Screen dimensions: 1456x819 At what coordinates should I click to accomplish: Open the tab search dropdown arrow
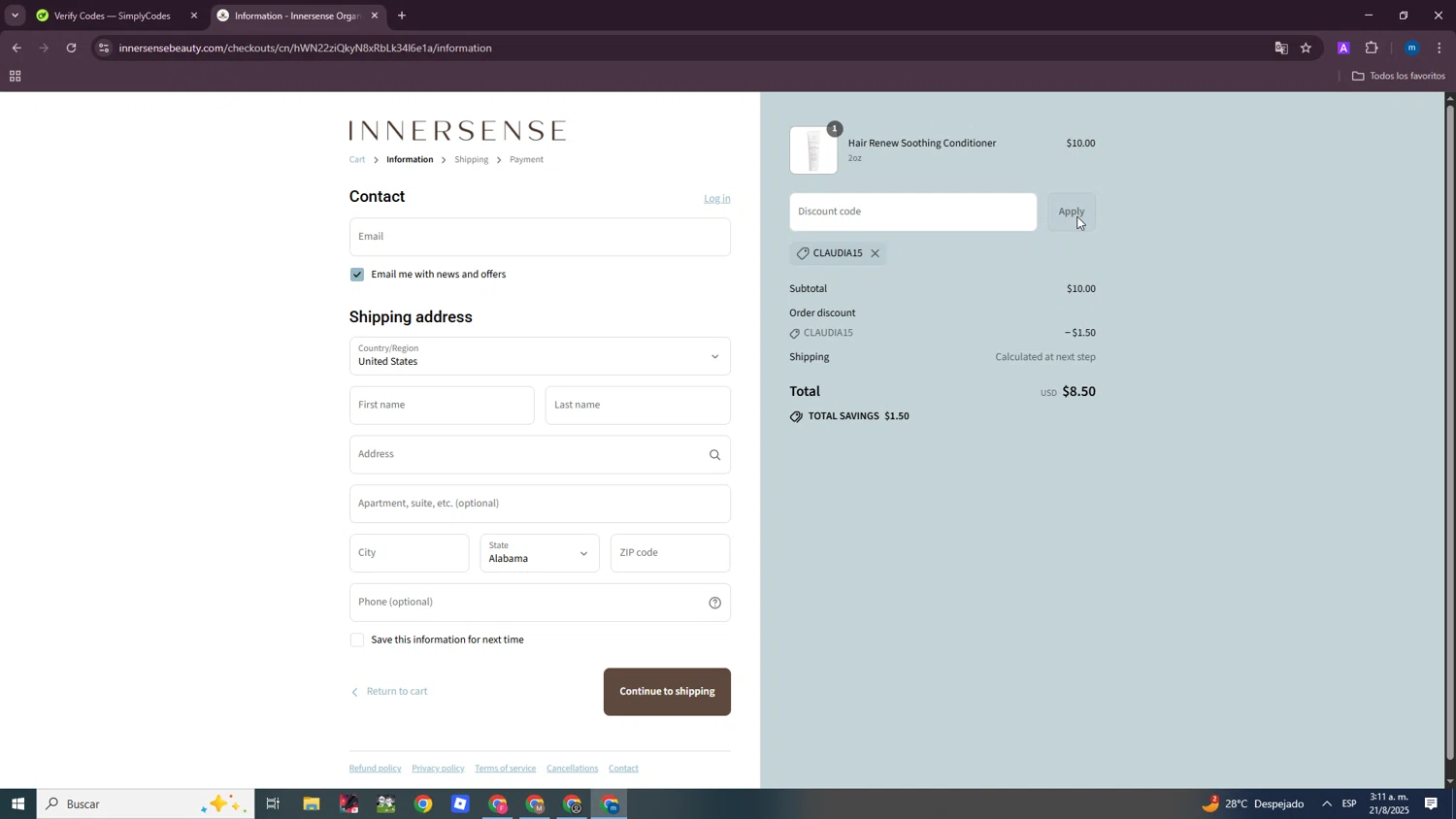tap(15, 16)
